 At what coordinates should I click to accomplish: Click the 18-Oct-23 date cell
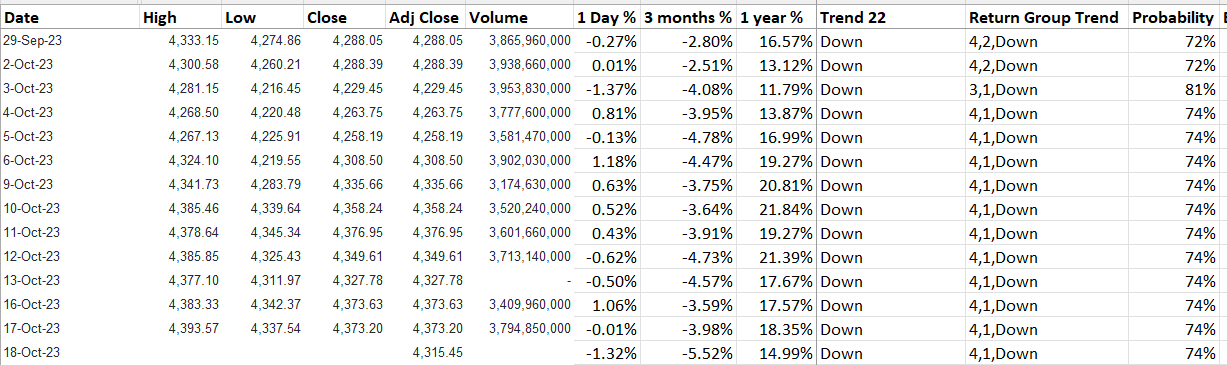click(x=70, y=353)
